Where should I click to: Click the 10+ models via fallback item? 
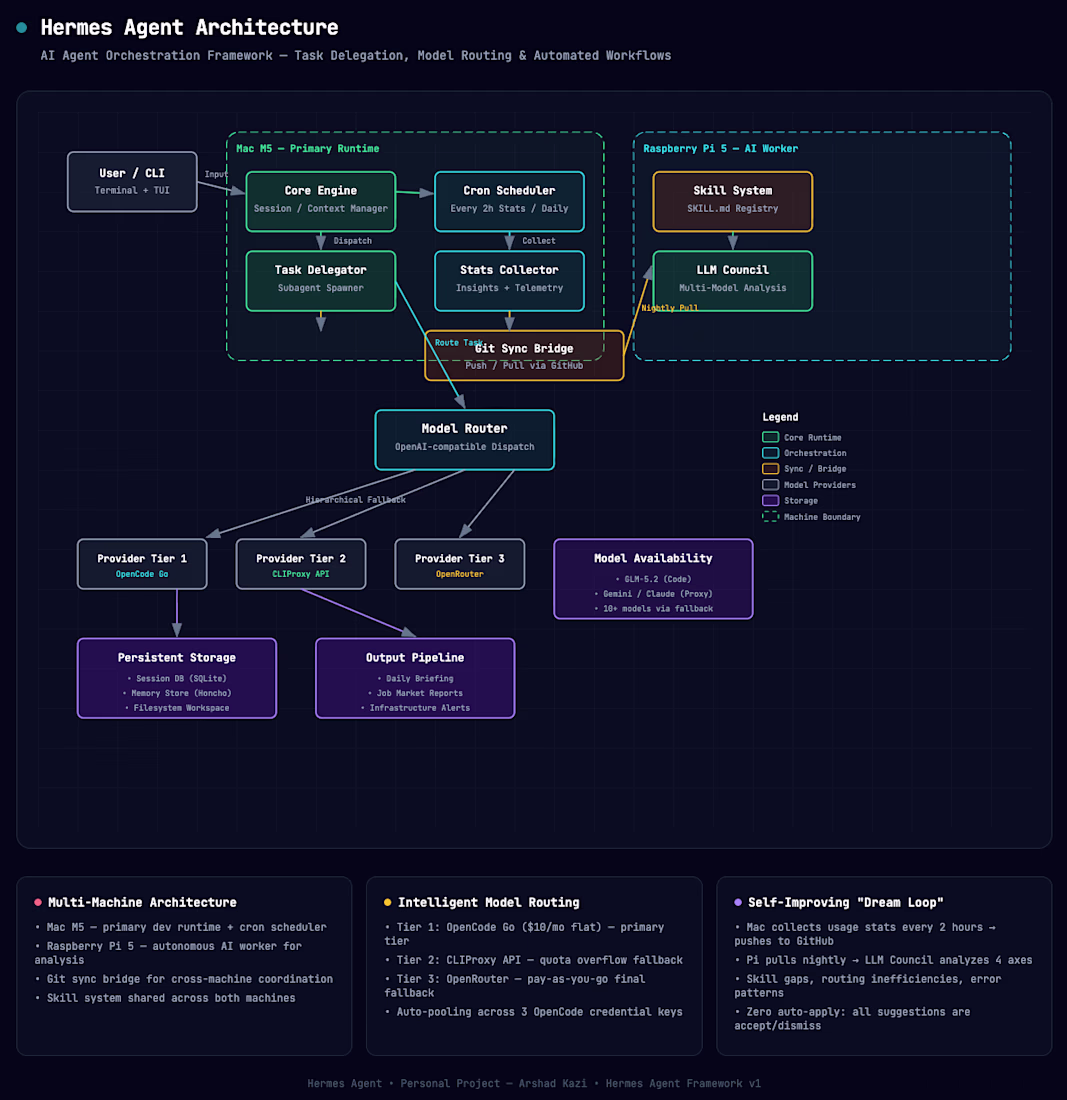coord(653,608)
